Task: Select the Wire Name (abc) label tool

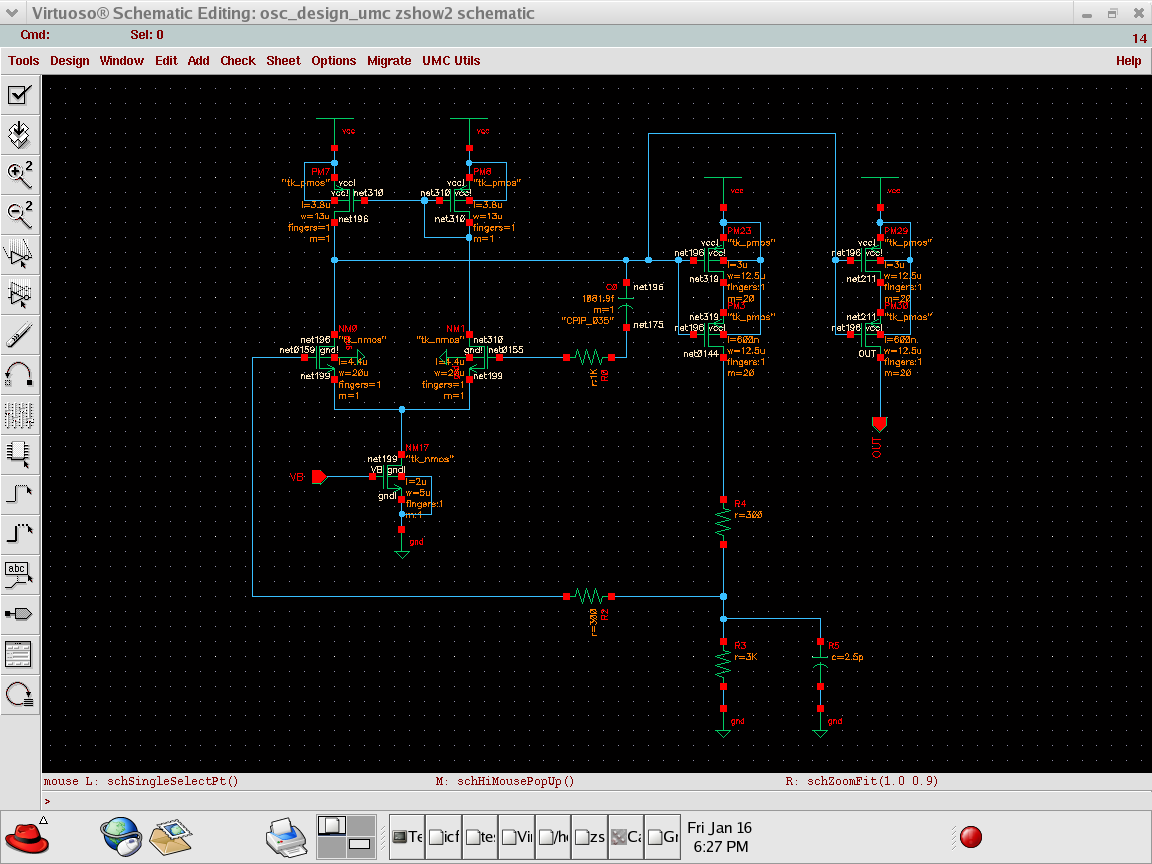Action: tap(20, 573)
